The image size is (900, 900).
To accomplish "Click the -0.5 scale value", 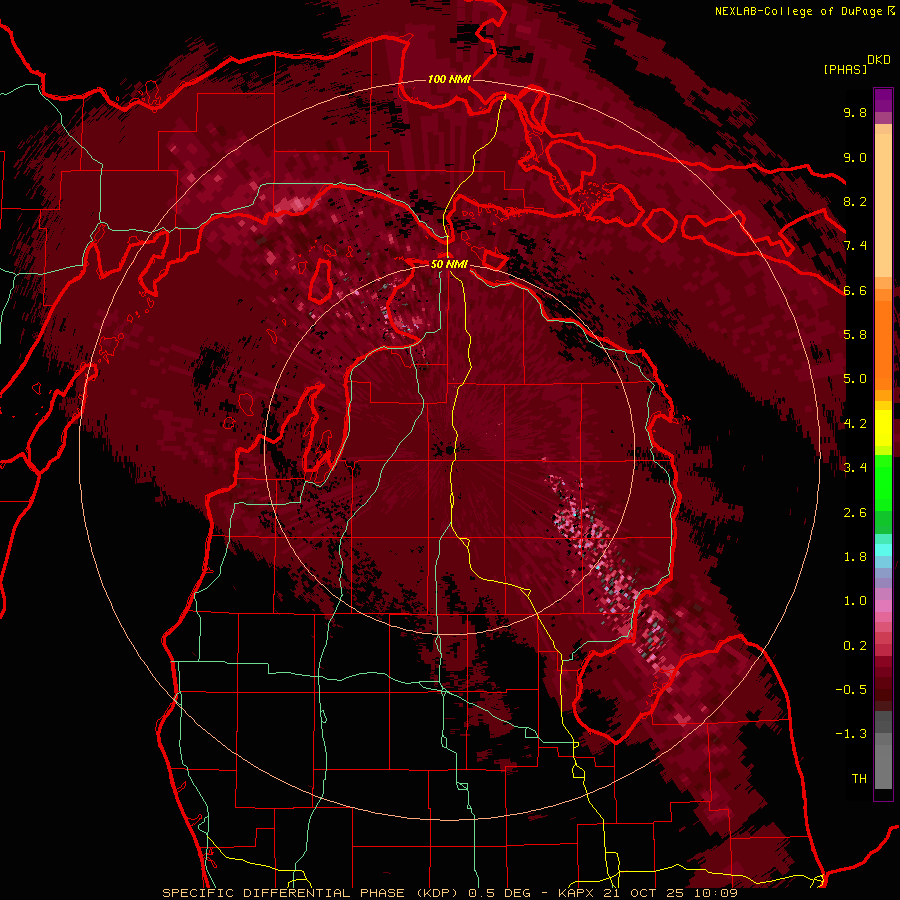I will [851, 690].
